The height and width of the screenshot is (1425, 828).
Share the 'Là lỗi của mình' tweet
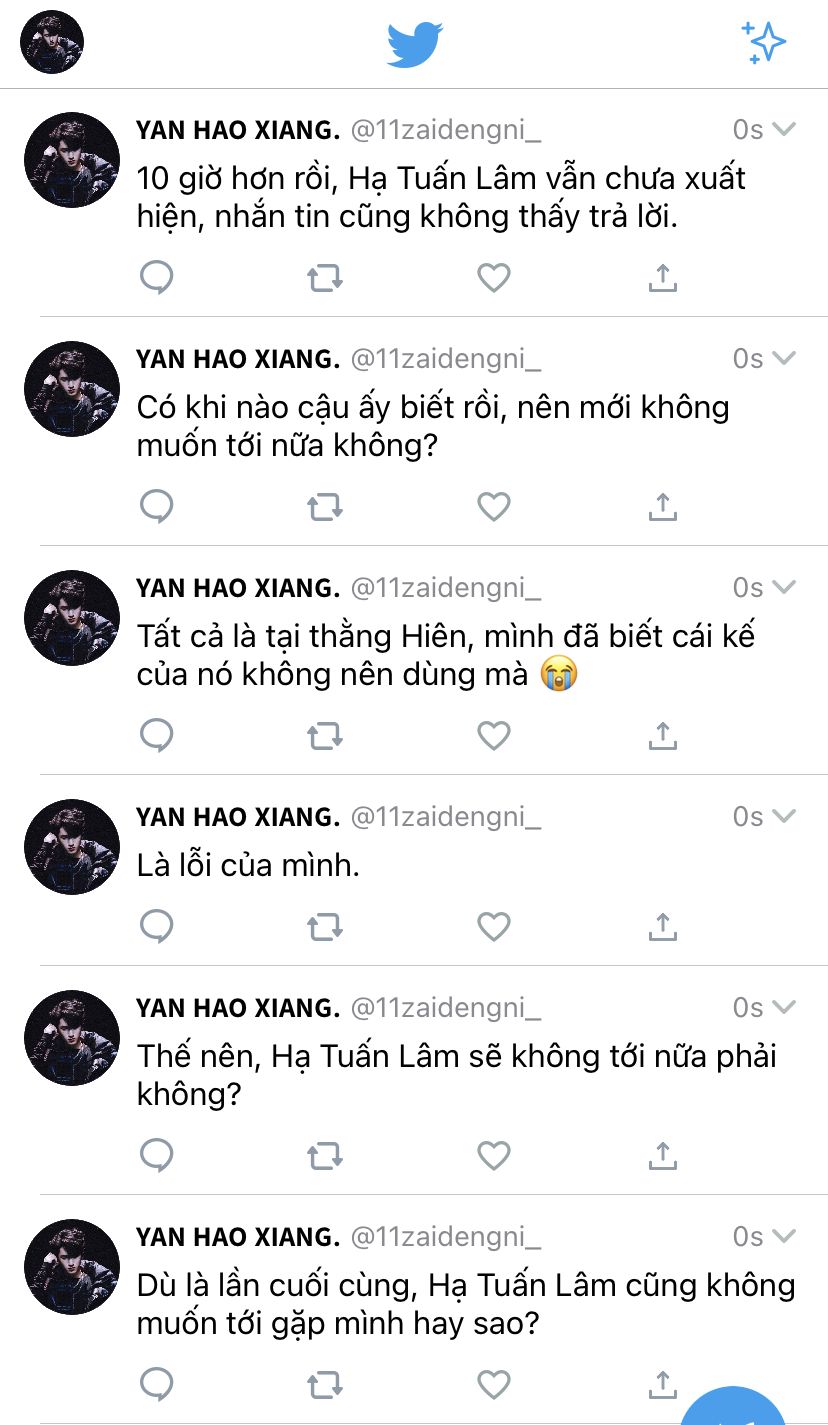coord(662,927)
